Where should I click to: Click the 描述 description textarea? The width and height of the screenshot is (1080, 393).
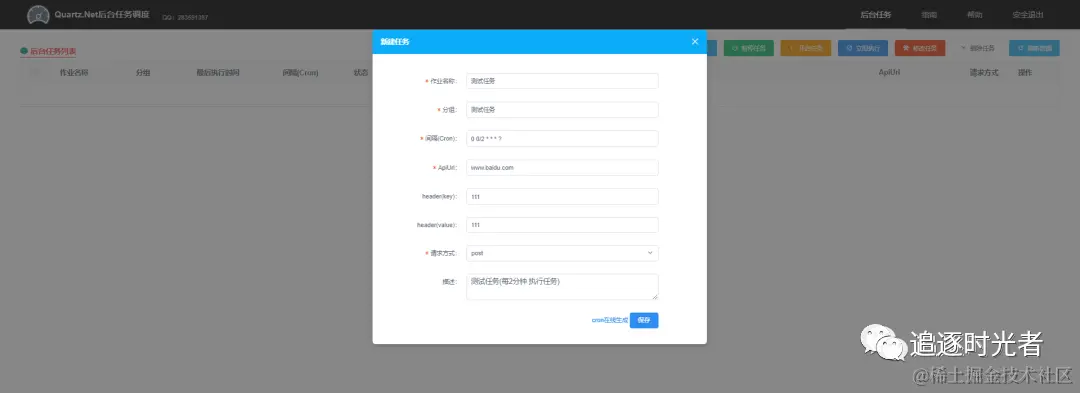click(x=562, y=286)
